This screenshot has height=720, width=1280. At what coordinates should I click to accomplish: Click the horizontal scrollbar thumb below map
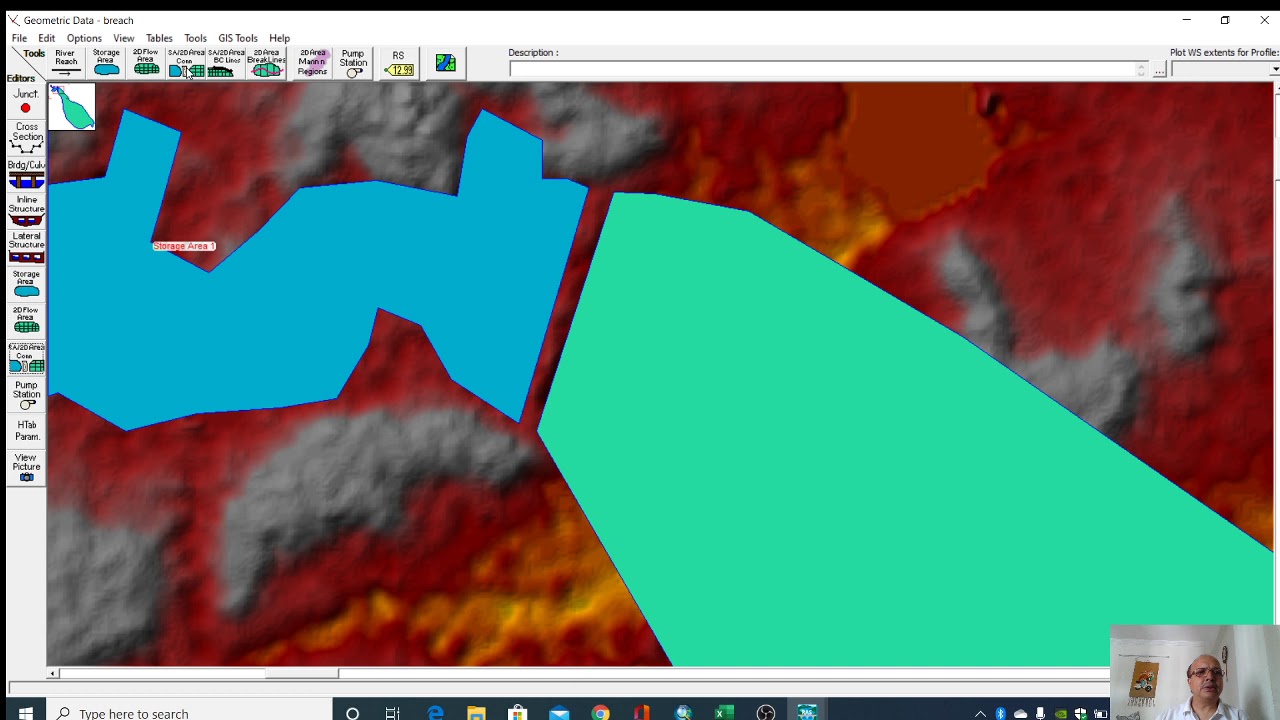[301, 674]
